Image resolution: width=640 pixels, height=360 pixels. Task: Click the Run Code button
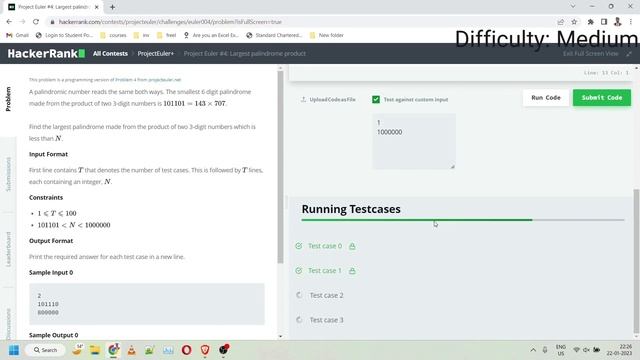[x=546, y=98]
